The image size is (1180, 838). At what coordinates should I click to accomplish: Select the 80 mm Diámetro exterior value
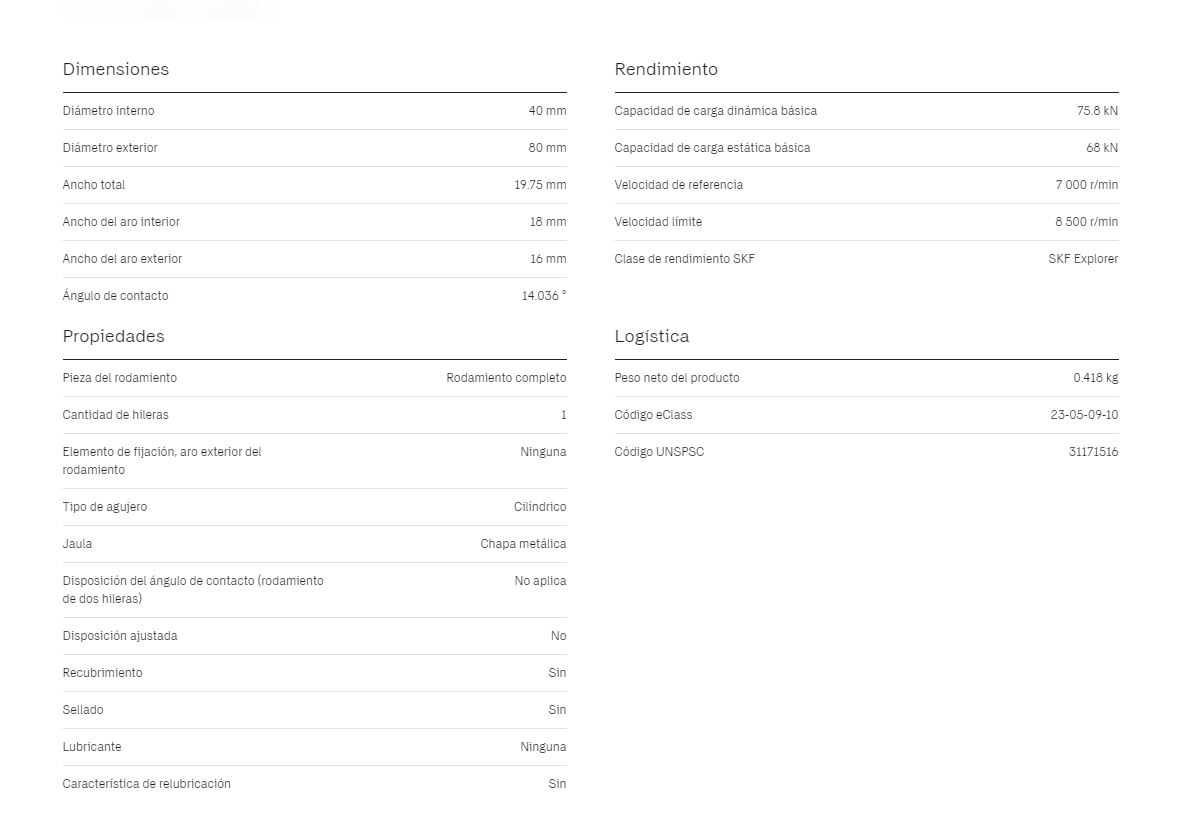(547, 147)
